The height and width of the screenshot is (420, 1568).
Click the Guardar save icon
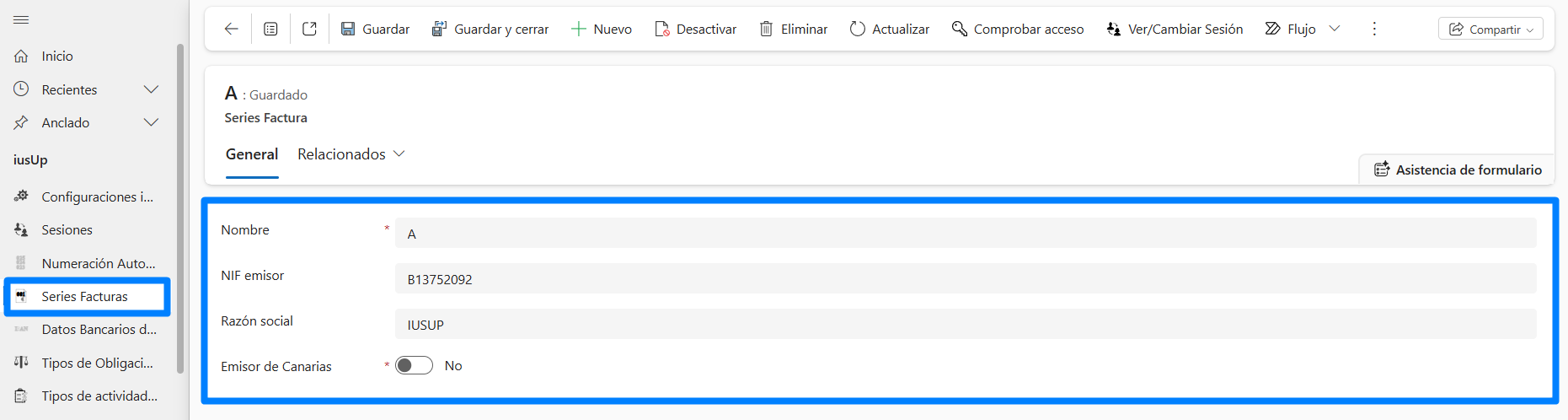pyautogui.click(x=348, y=29)
